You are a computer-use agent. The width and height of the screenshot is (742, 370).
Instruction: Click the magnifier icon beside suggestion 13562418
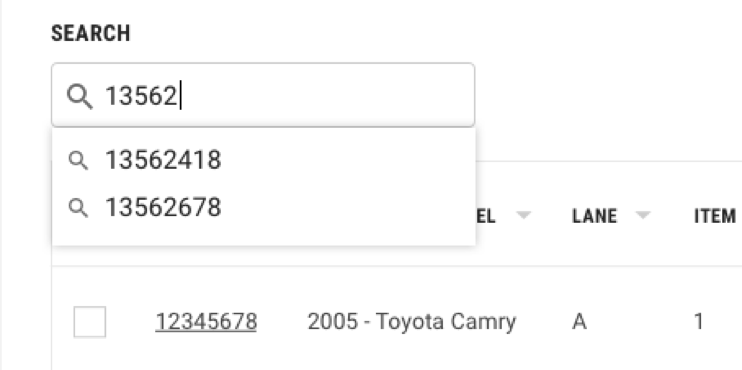point(78,160)
